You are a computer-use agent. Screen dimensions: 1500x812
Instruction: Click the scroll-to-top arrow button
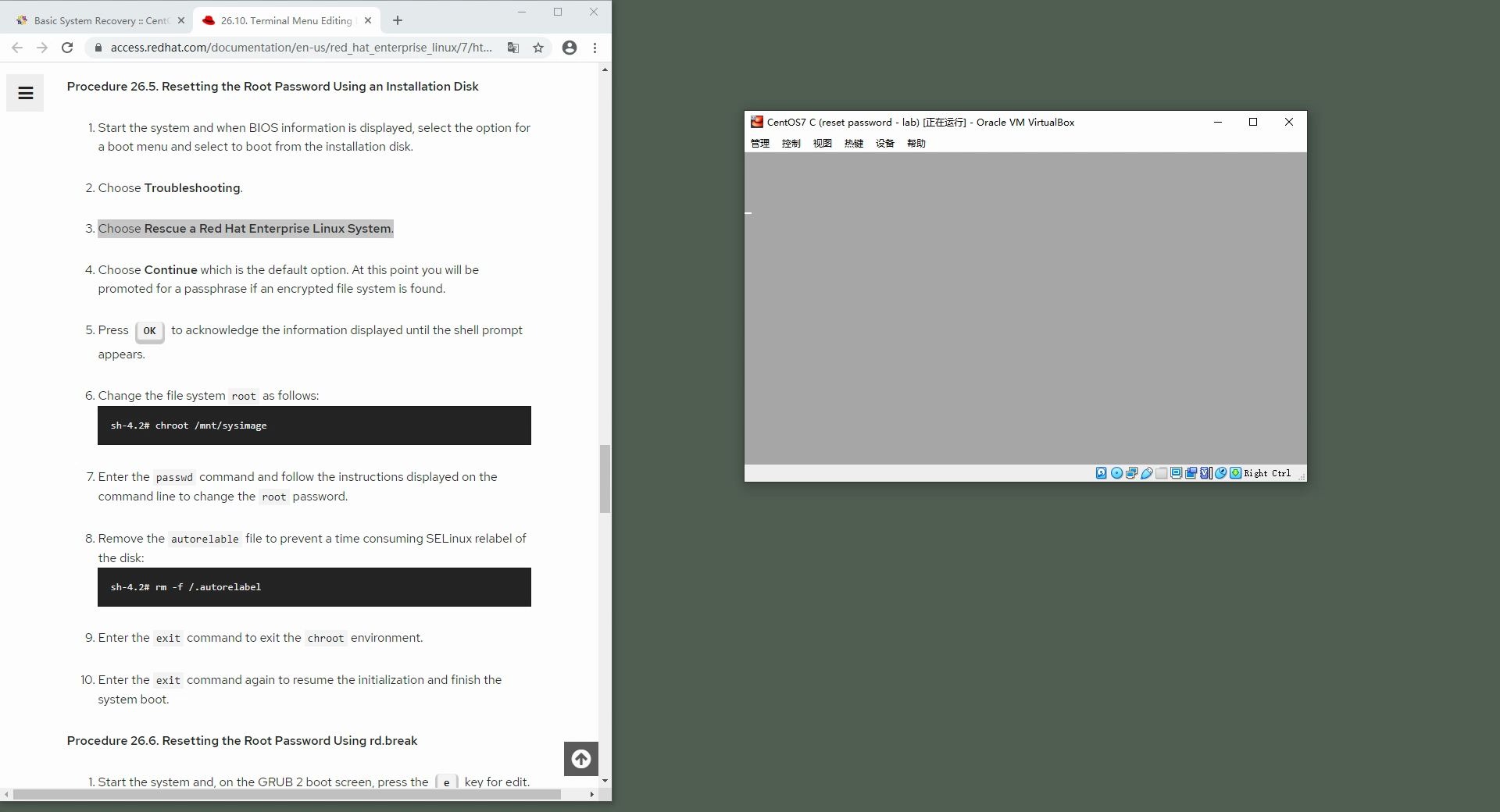click(x=581, y=759)
